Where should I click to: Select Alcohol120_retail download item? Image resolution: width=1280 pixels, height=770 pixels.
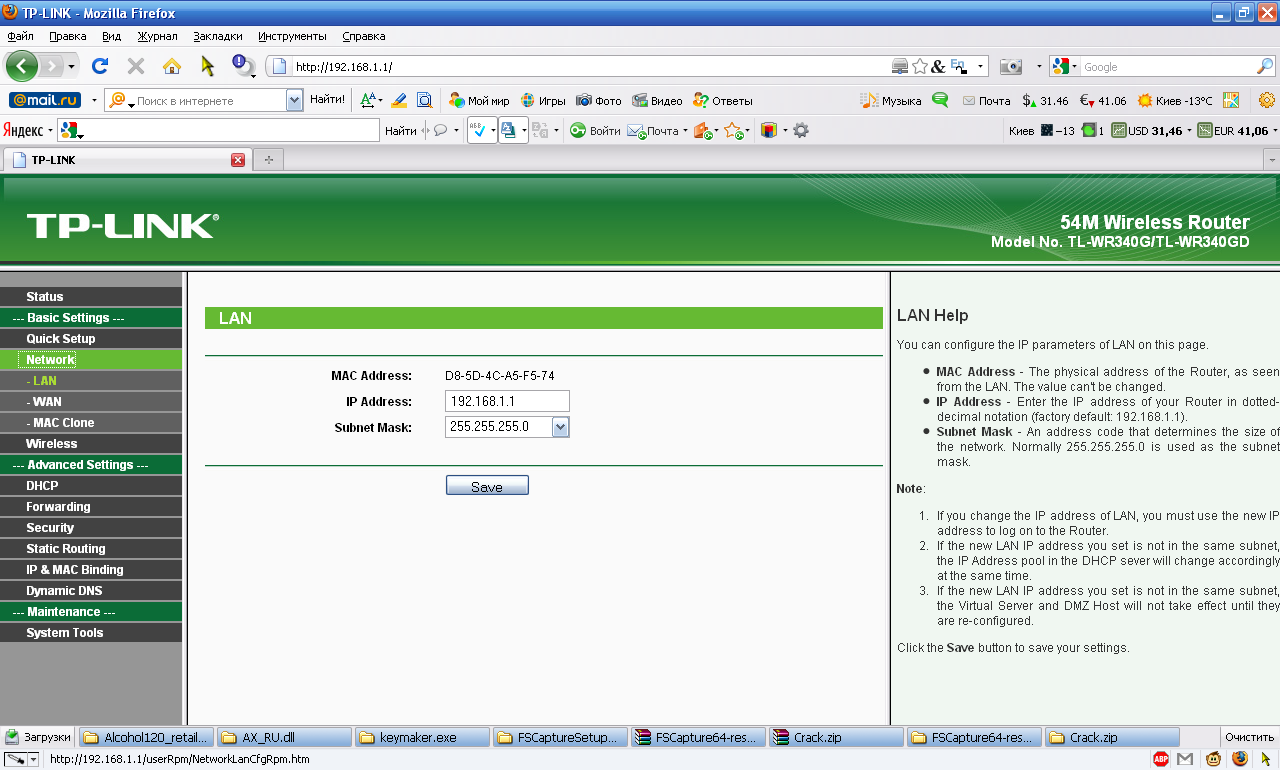click(146, 738)
